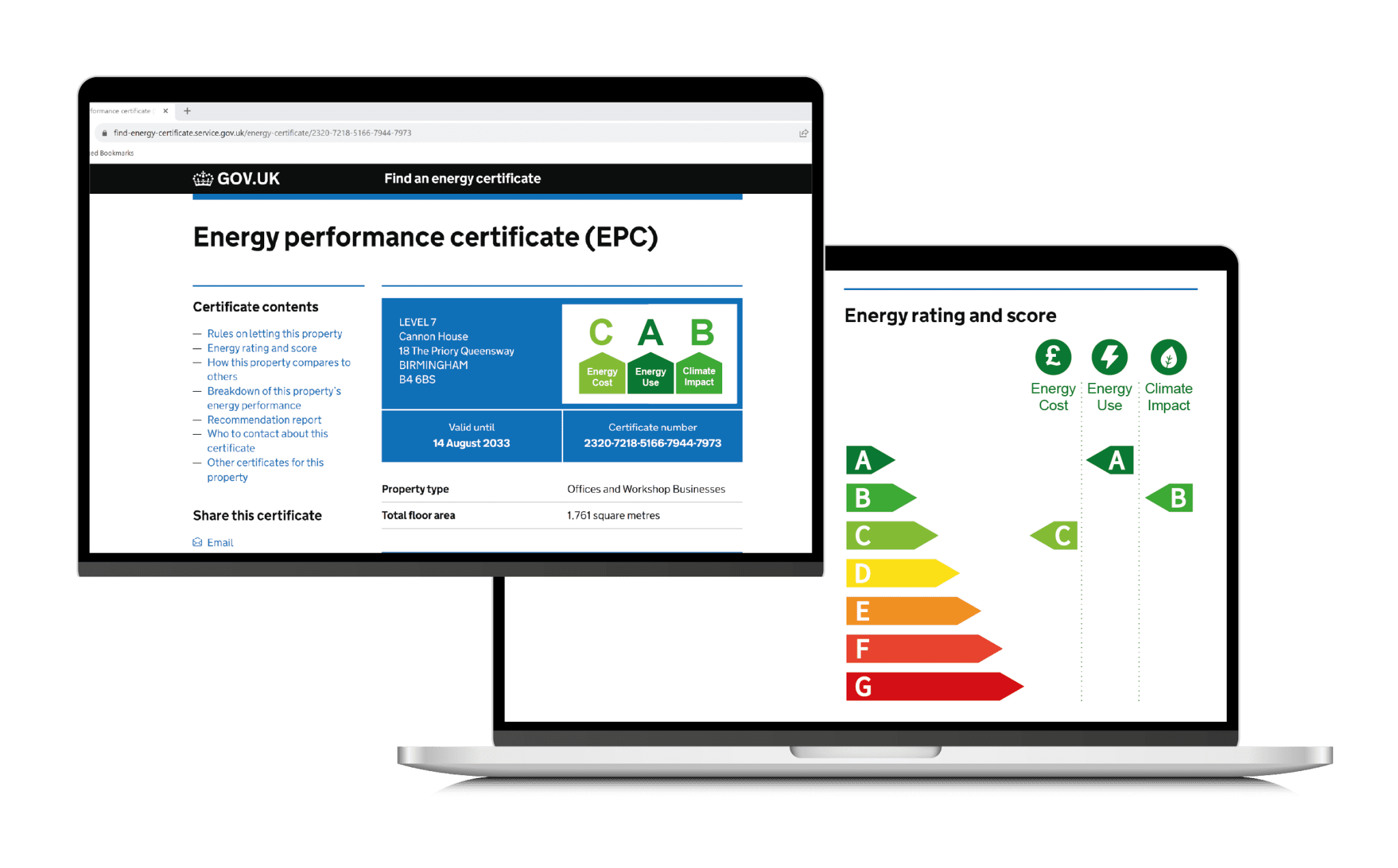Go to Energy rating and score link

click(x=262, y=348)
